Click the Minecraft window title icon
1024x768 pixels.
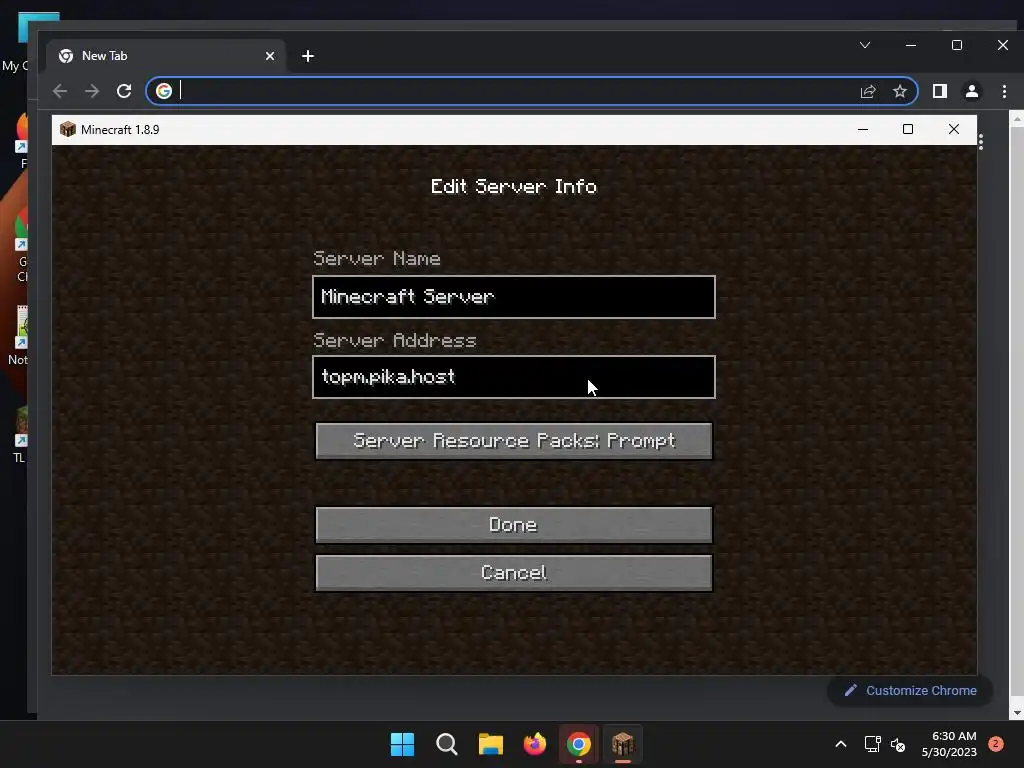[x=68, y=129]
